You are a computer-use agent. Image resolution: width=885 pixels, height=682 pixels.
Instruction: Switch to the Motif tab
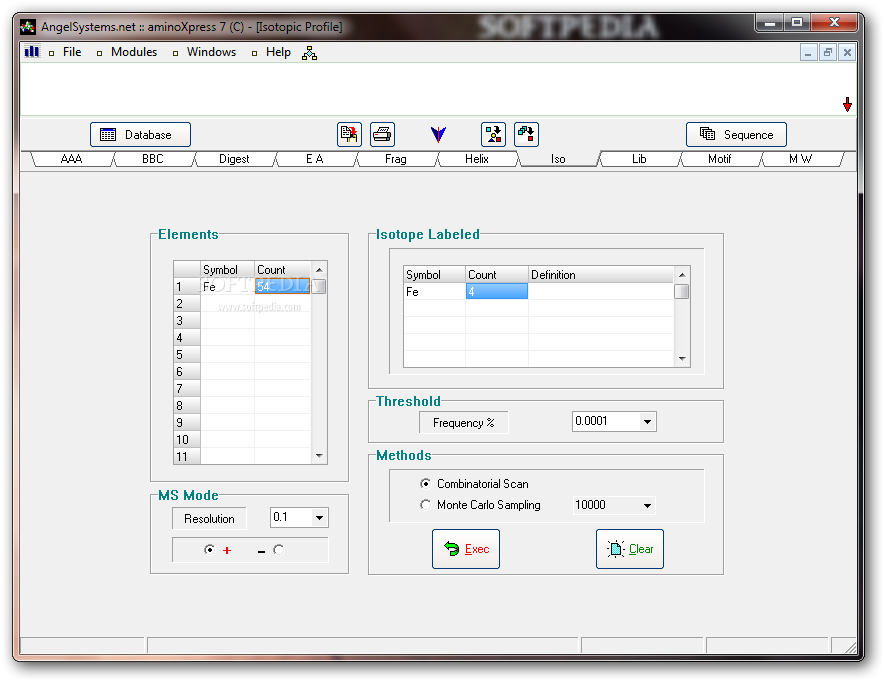pos(720,159)
